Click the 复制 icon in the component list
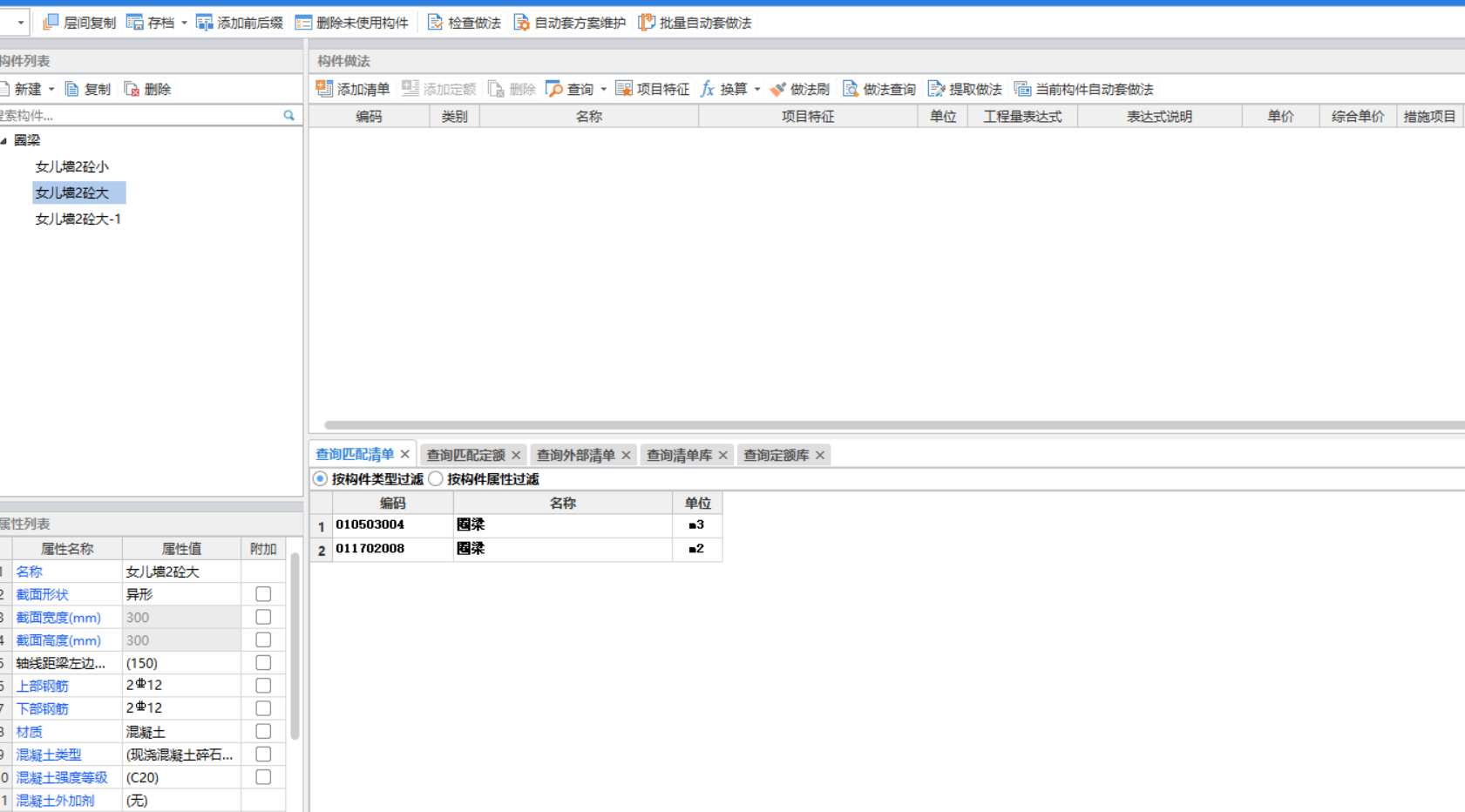The height and width of the screenshot is (812, 1465). pos(72,89)
